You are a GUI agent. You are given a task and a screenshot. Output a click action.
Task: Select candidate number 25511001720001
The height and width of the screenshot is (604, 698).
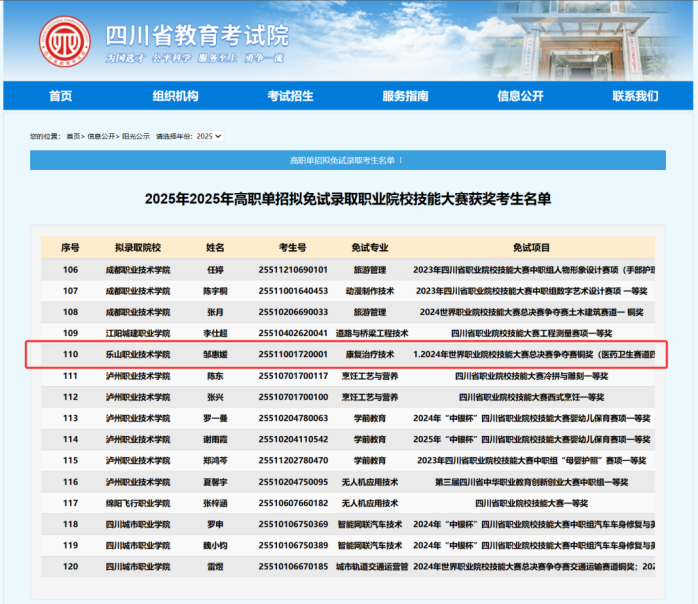tap(293, 354)
